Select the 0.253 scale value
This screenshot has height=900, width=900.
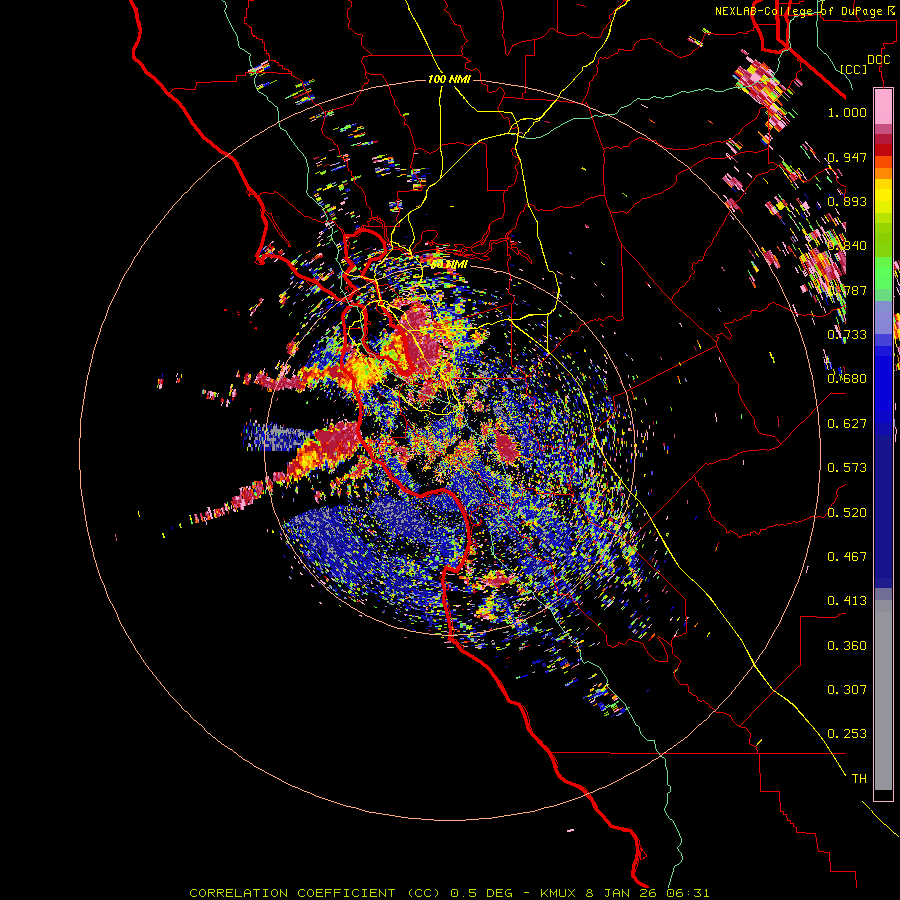point(847,734)
